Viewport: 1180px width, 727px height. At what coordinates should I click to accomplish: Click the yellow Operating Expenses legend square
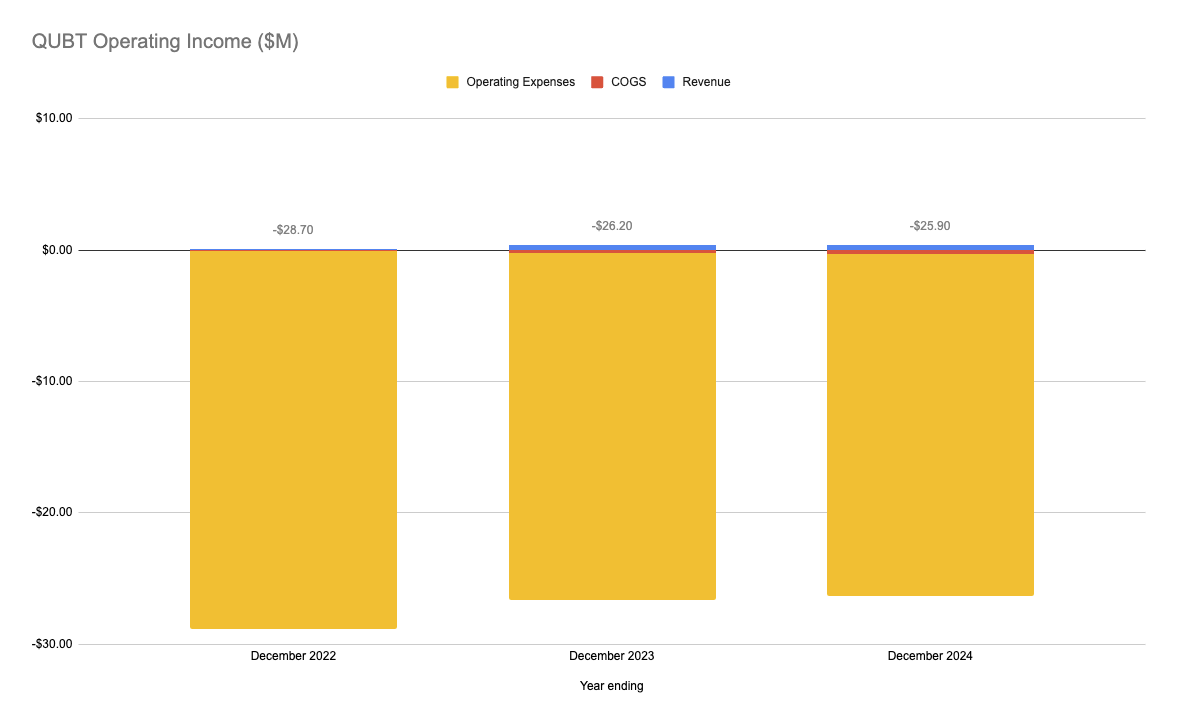[x=452, y=81]
